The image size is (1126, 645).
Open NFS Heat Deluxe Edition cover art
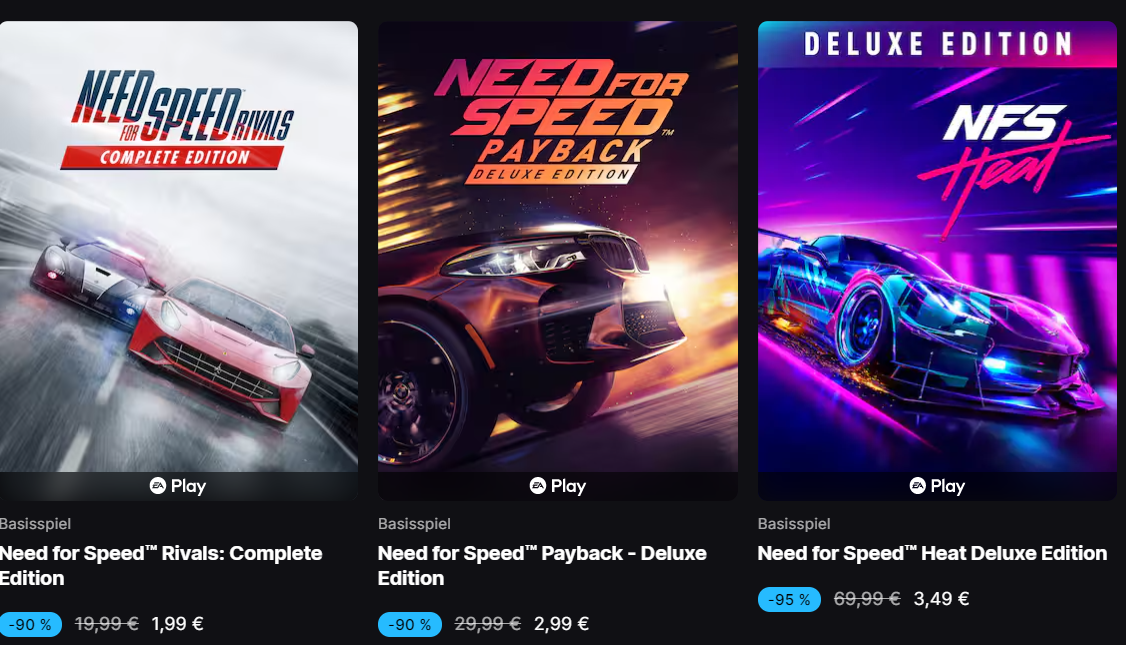937,246
